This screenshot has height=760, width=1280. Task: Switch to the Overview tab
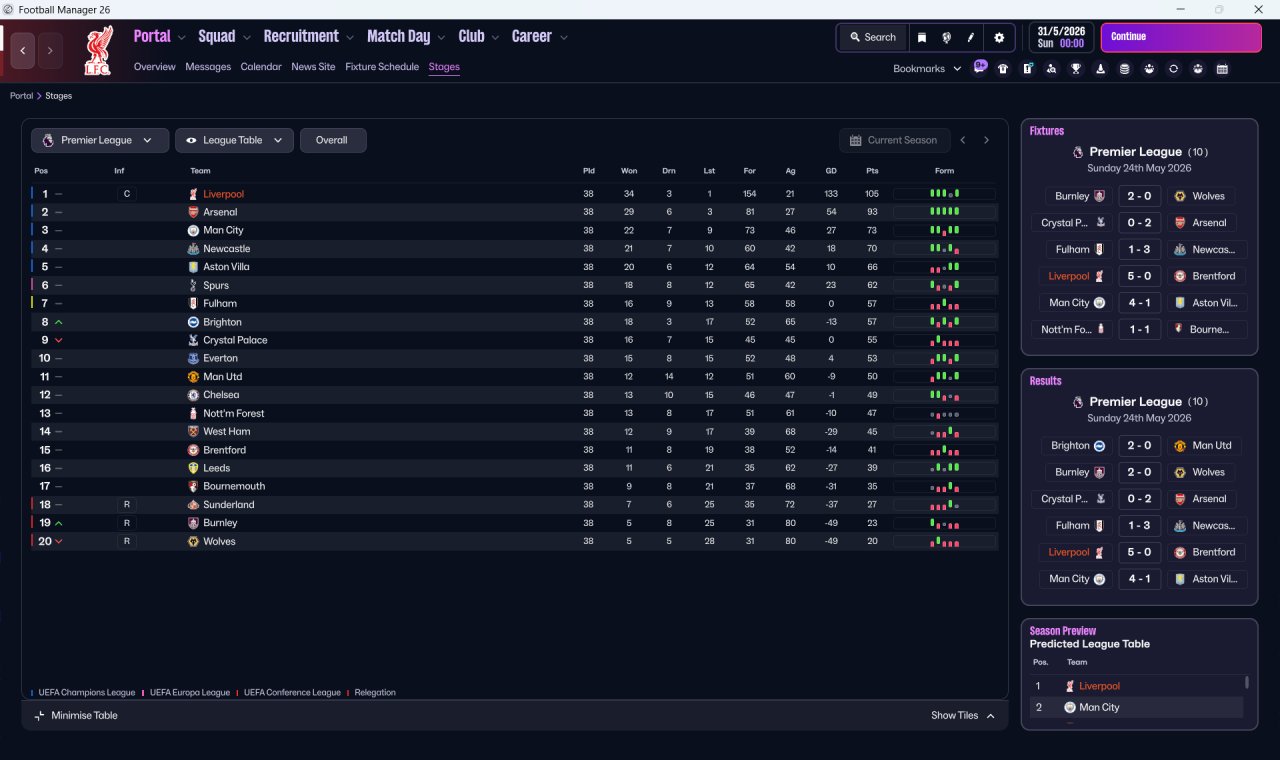[155, 67]
